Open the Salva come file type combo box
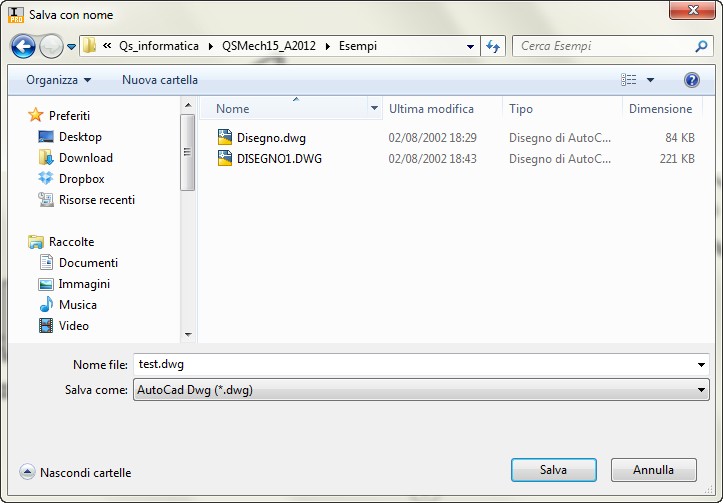 (421, 390)
